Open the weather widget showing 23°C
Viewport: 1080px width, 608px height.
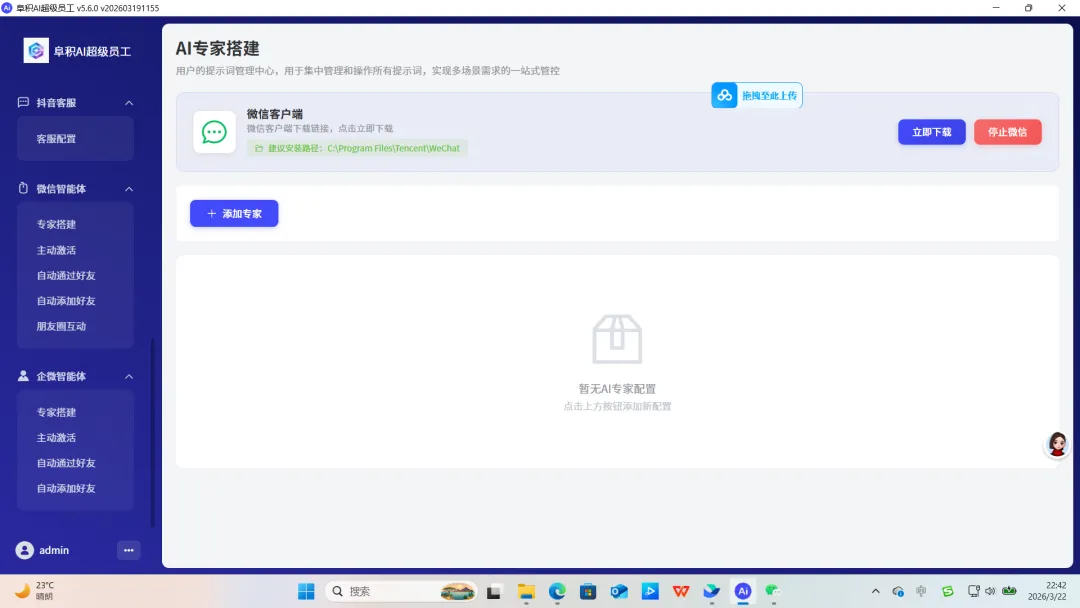[34, 591]
